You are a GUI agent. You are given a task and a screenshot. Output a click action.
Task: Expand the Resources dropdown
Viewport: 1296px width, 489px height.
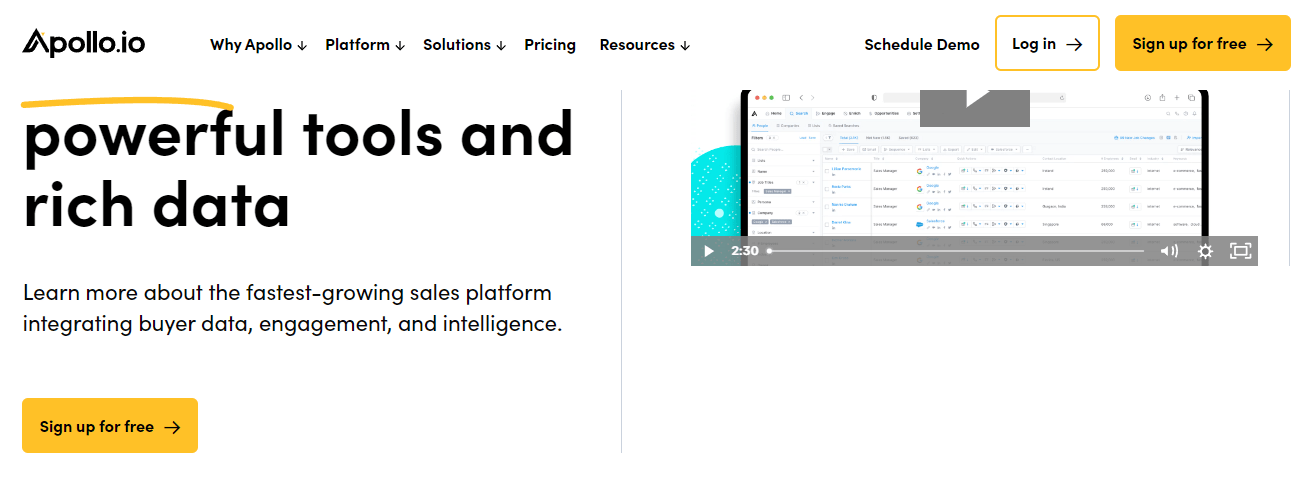click(644, 45)
